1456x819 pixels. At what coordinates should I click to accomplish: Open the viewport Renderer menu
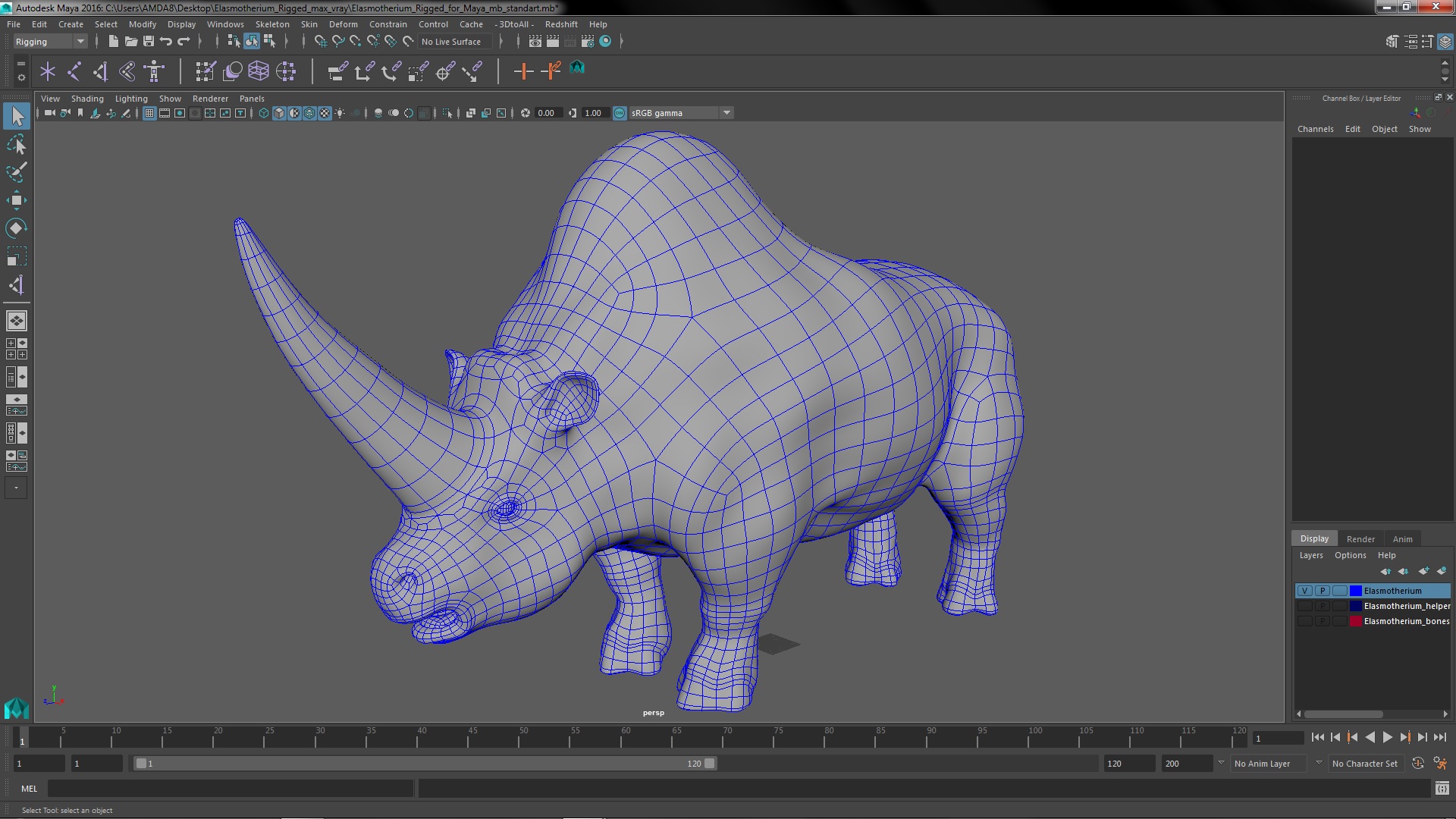210,99
